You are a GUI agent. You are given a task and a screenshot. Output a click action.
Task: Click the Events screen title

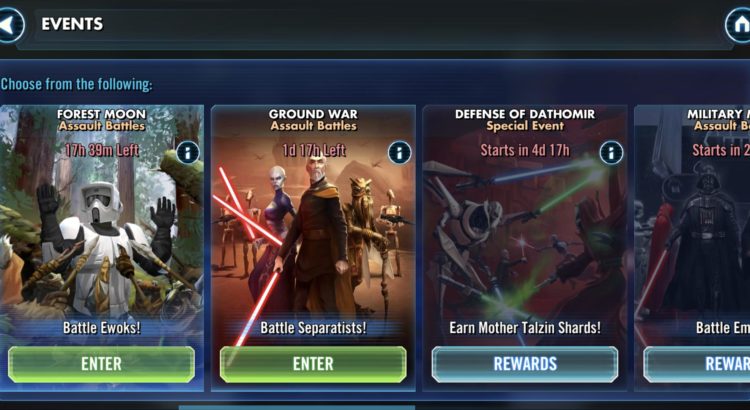[x=72, y=24]
